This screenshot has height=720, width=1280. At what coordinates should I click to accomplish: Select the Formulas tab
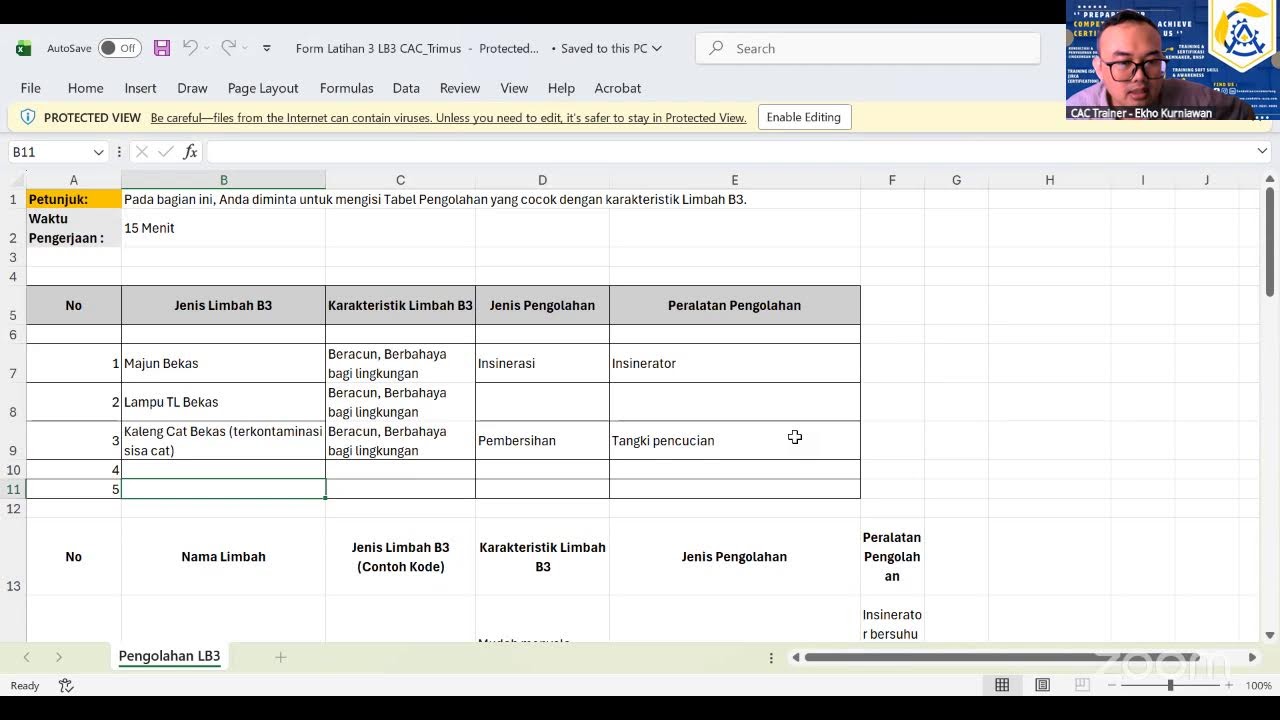pyautogui.click(x=347, y=88)
